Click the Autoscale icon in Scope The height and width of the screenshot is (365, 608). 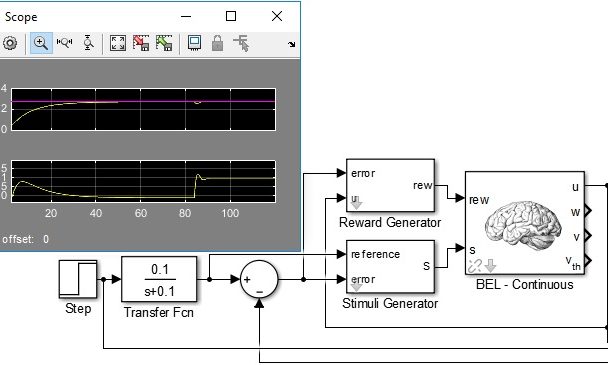point(118,43)
